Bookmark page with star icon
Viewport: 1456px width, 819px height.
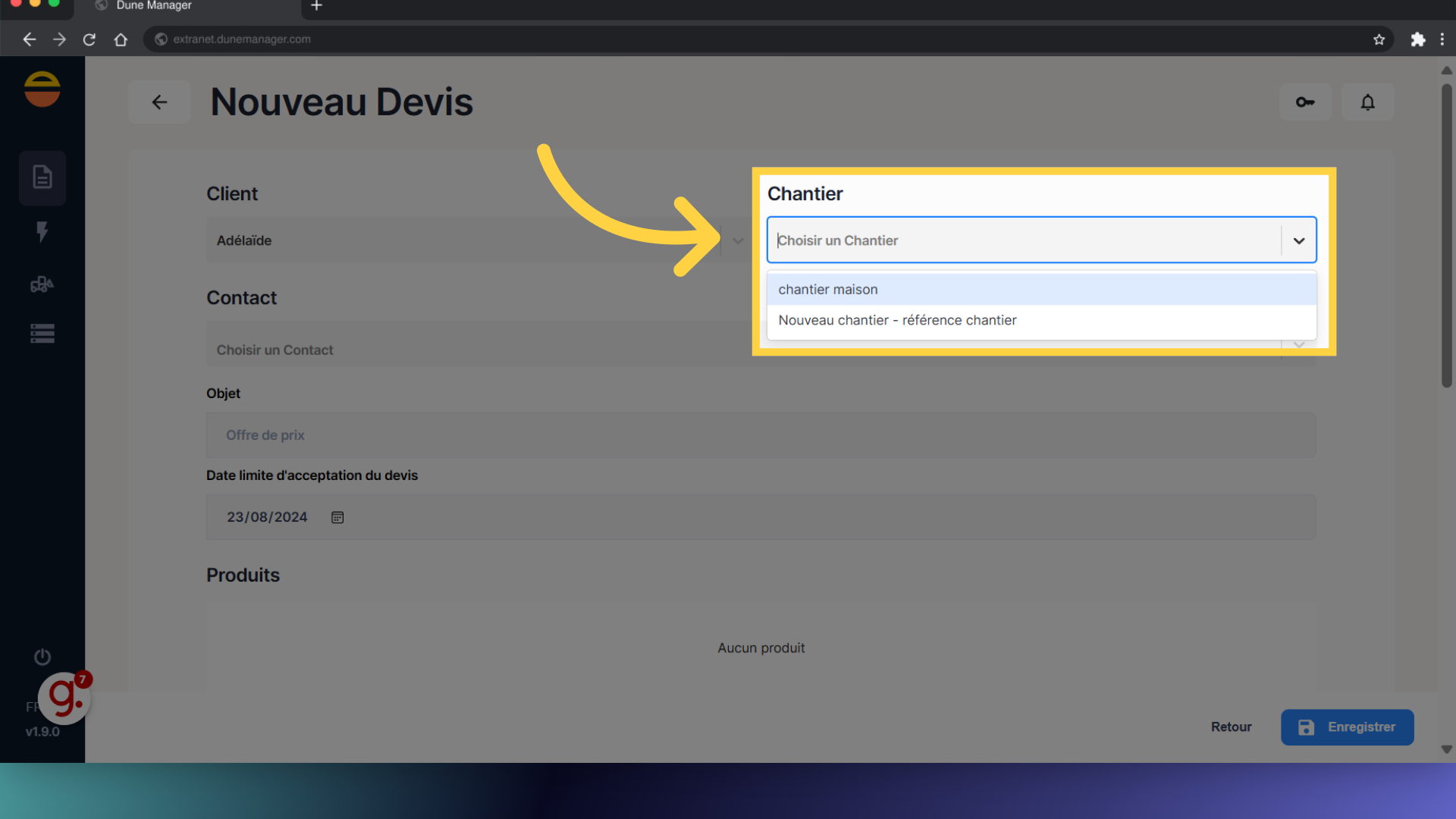click(1379, 39)
